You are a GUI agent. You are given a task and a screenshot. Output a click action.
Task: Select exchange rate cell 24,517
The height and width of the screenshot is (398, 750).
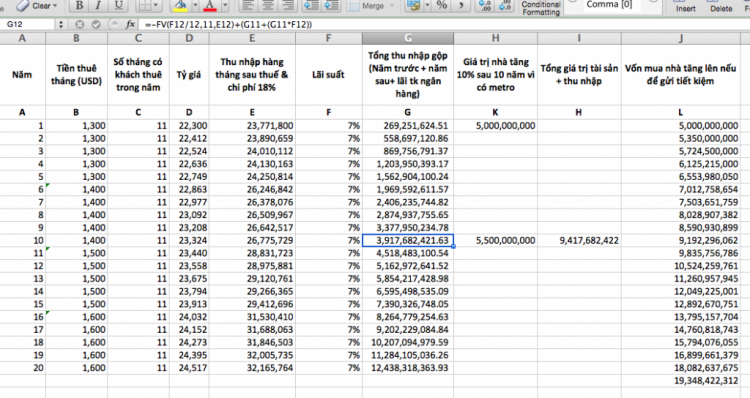189,368
